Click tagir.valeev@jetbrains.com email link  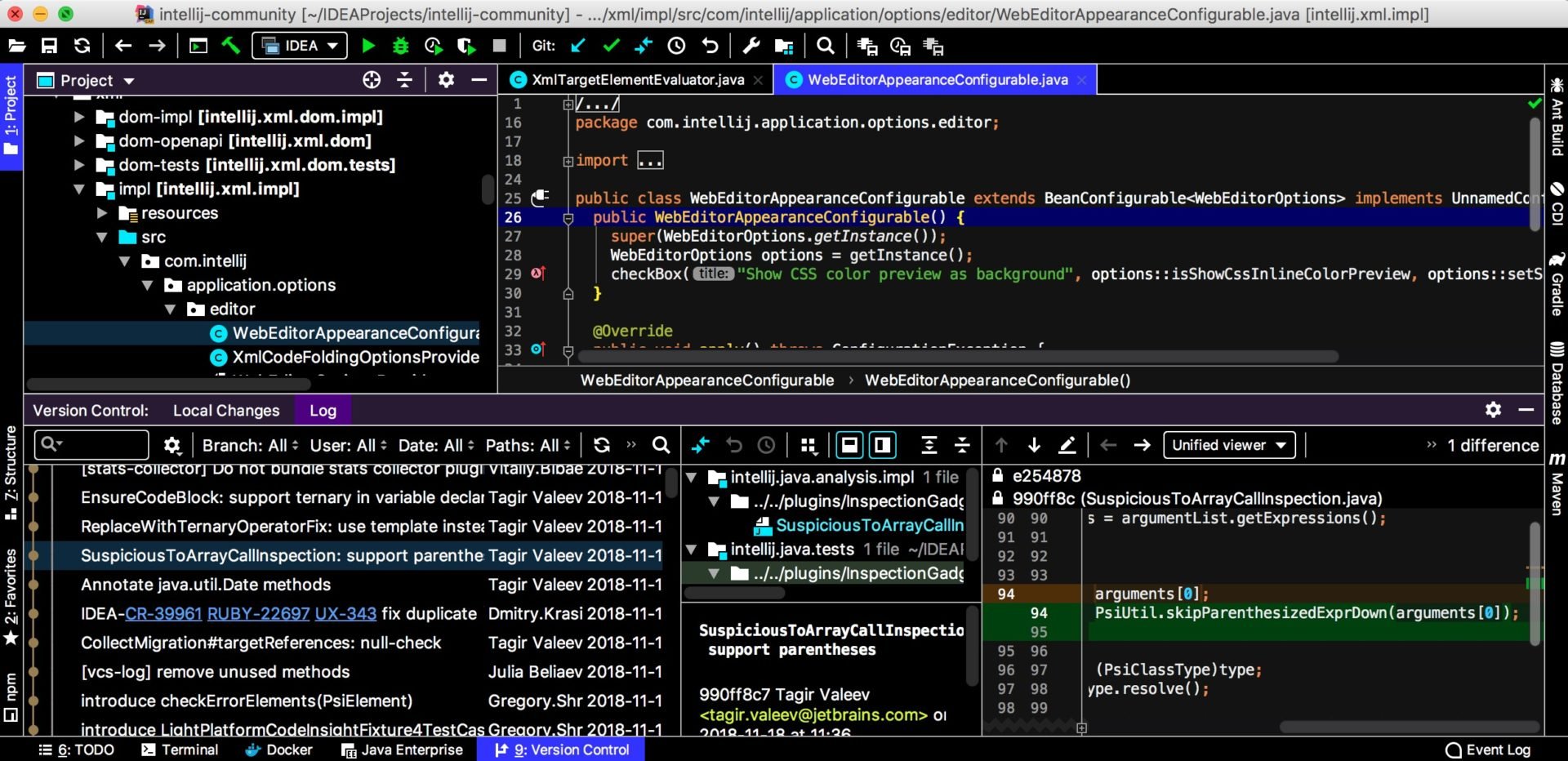(813, 715)
